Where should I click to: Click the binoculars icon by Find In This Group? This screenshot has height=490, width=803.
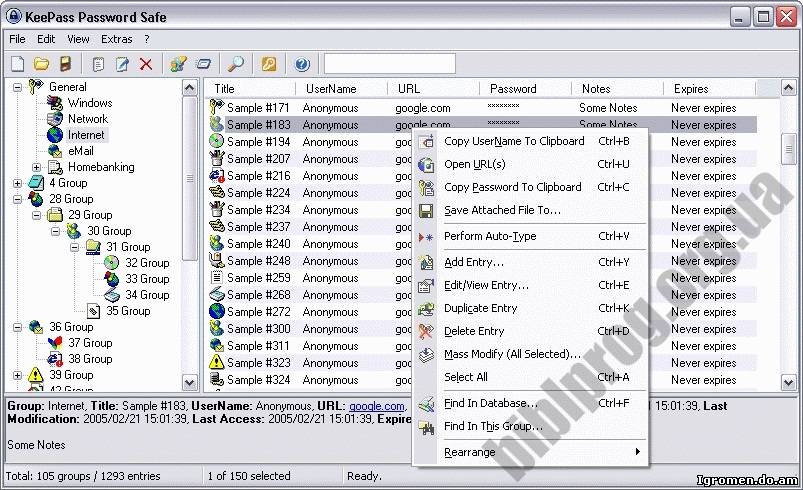426,427
